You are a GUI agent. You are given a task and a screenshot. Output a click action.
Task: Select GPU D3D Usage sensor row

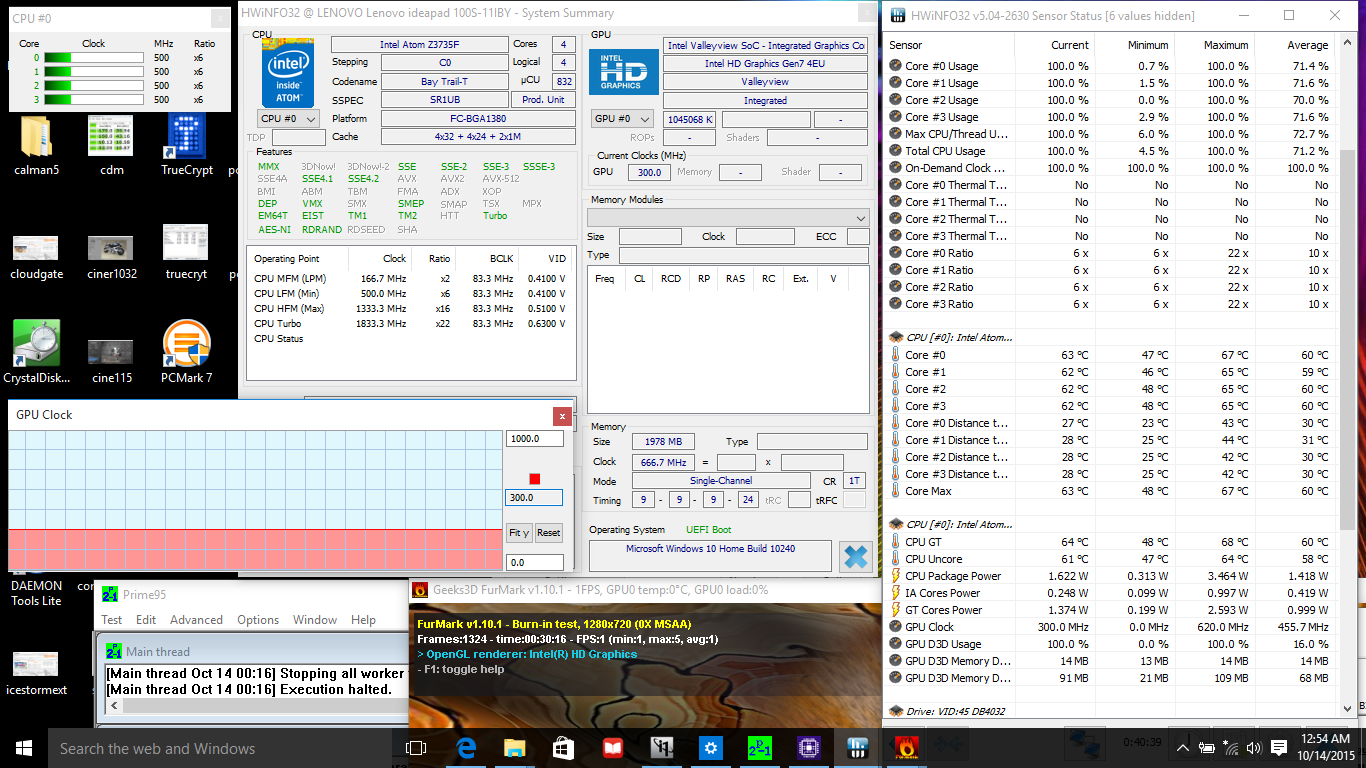tap(1110, 644)
